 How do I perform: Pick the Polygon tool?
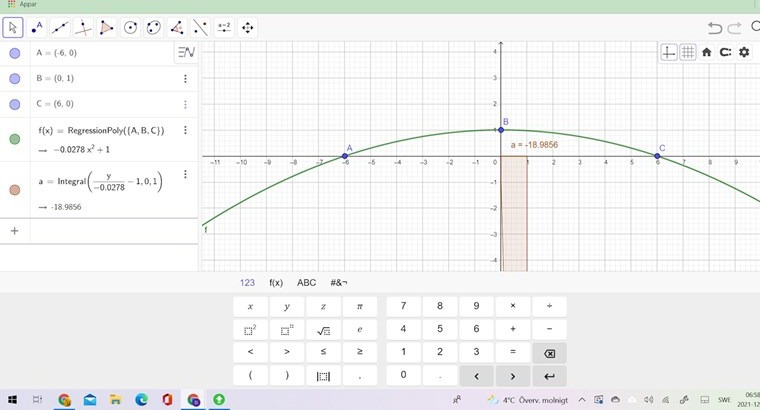point(107,28)
